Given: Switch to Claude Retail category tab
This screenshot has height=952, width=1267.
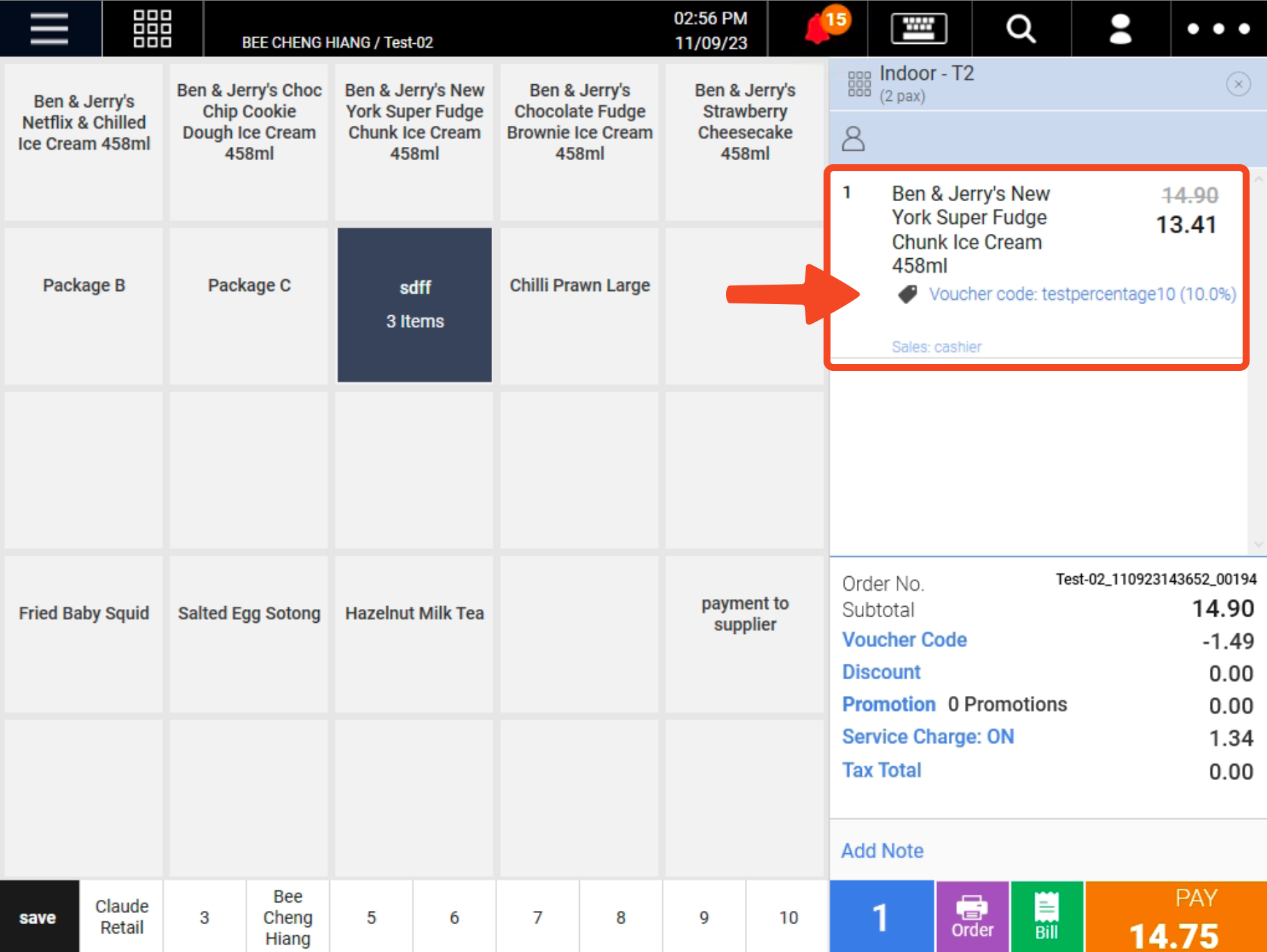Looking at the screenshot, I should point(122,917).
